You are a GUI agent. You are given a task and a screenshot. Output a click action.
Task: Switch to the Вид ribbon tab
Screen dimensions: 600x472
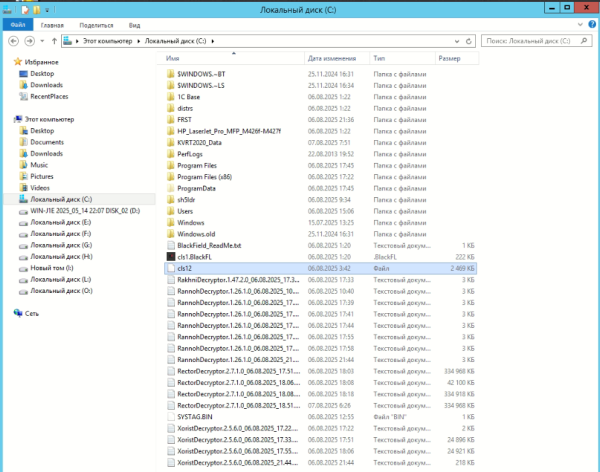coord(134,25)
